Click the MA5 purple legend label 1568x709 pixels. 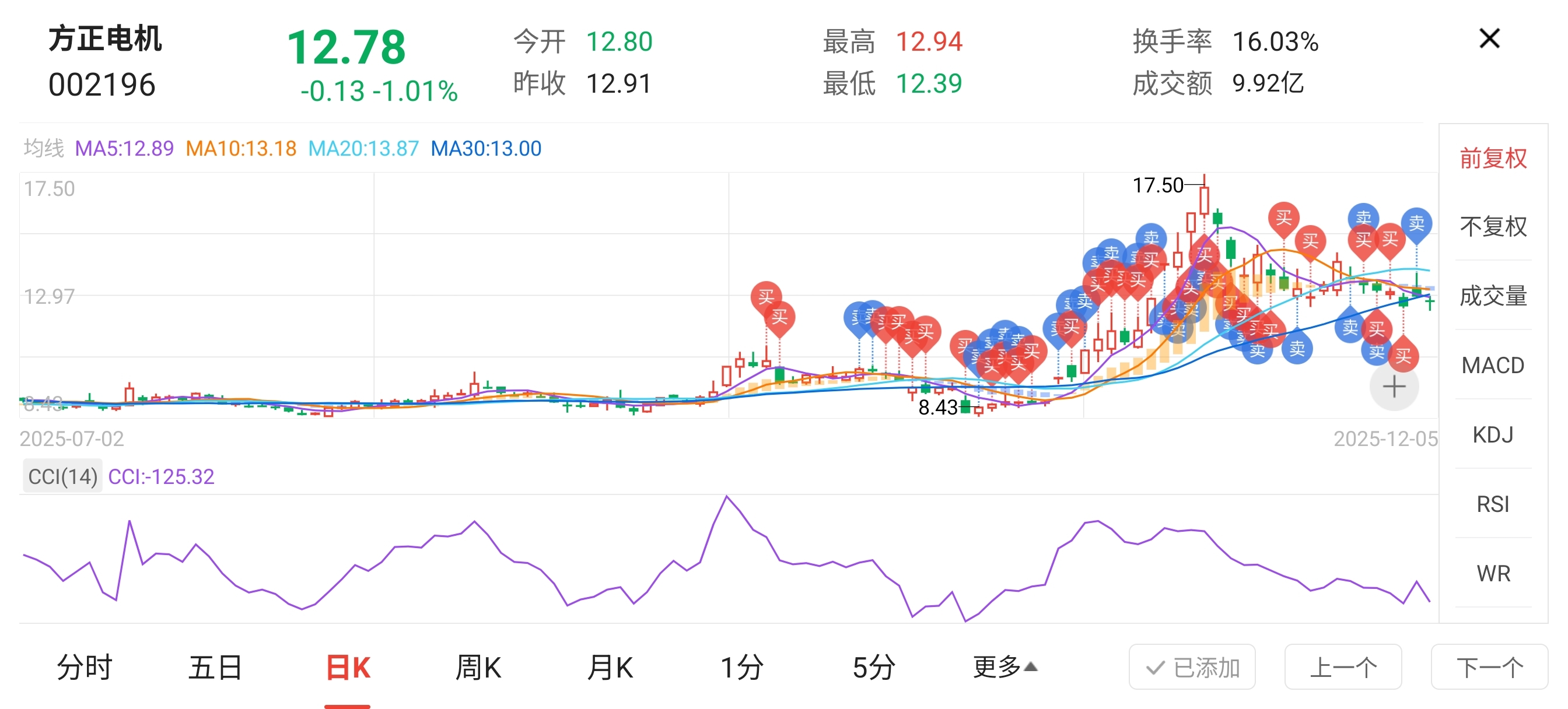(x=124, y=149)
